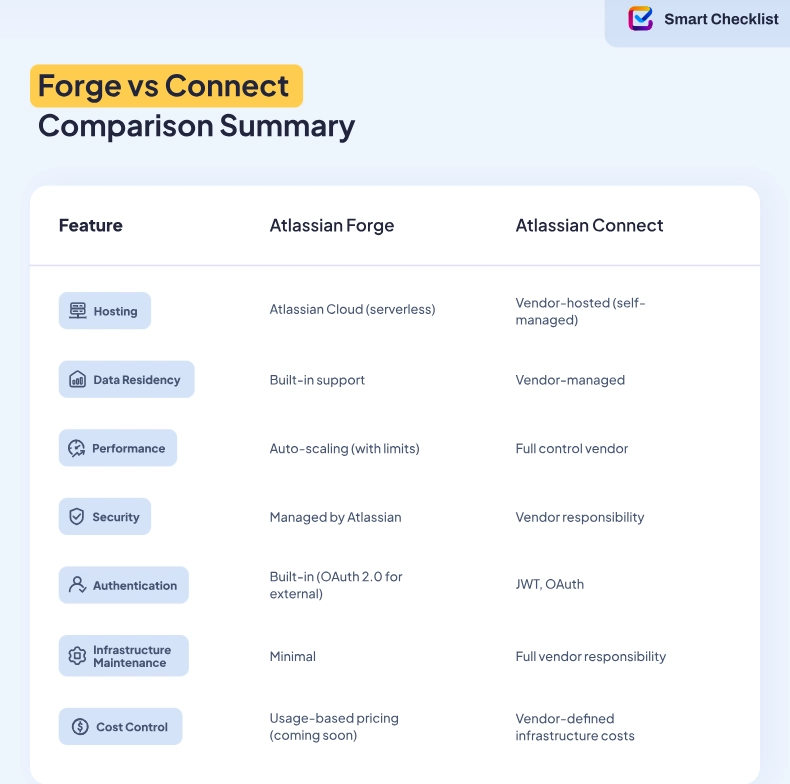Click the Comparison Summary heading
Viewport: 790px width, 784px height.
coord(196,127)
